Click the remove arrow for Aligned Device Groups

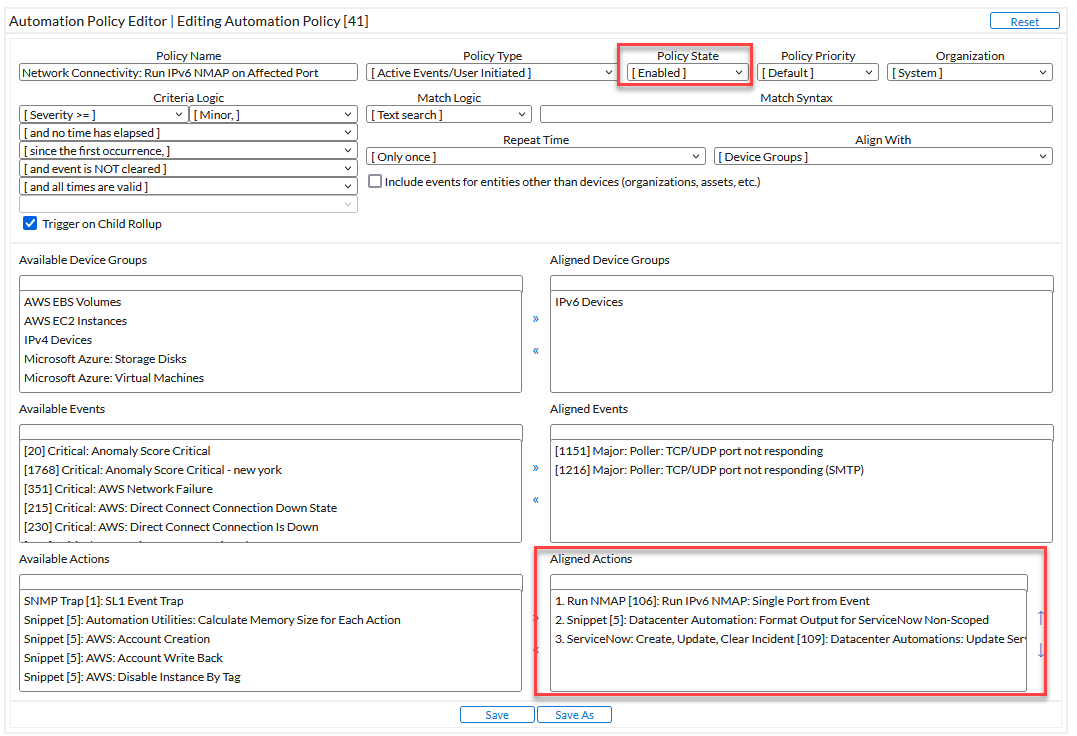pyautogui.click(x=535, y=351)
